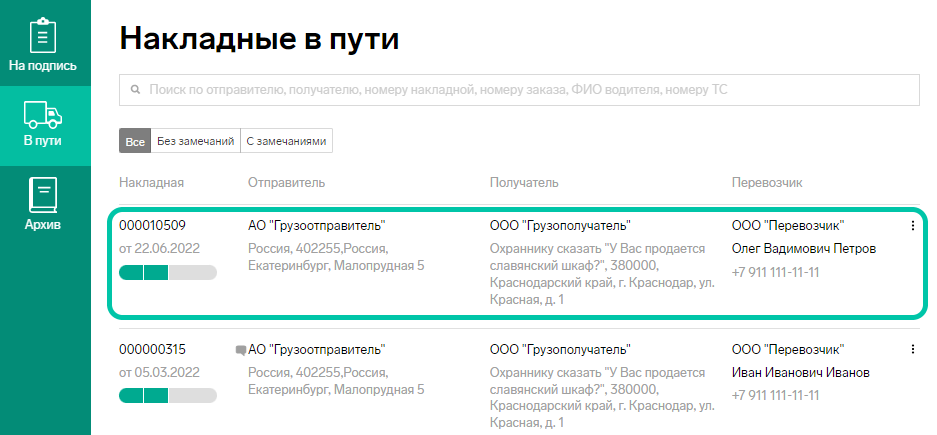Image resolution: width=937 pixels, height=435 pixels.
Task: Click driver Иван Иванович Иванов
Action: pyautogui.click(x=801, y=372)
